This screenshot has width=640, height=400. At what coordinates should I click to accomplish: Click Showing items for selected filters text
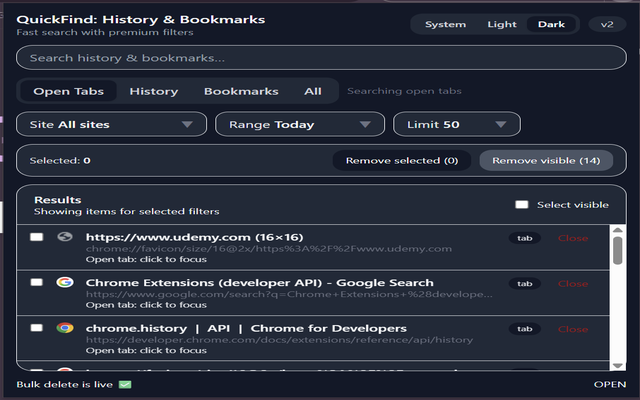127,211
